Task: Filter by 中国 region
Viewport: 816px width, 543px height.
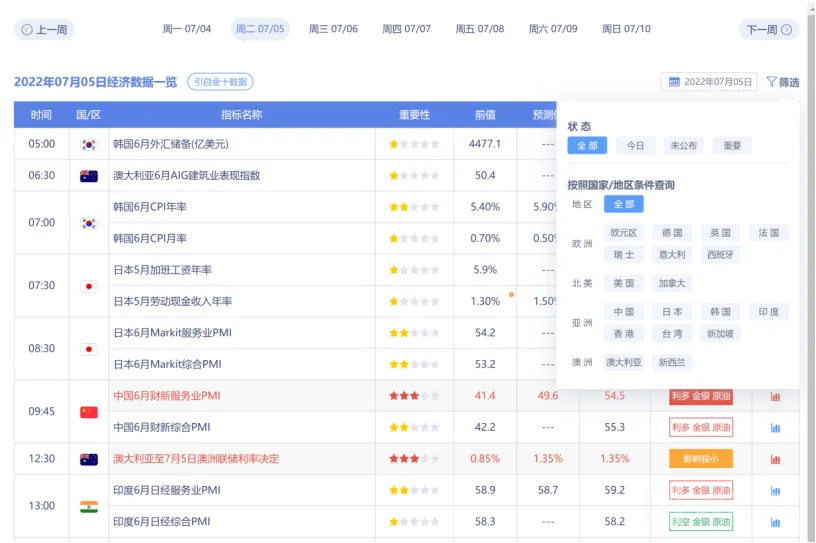Action: 623,312
